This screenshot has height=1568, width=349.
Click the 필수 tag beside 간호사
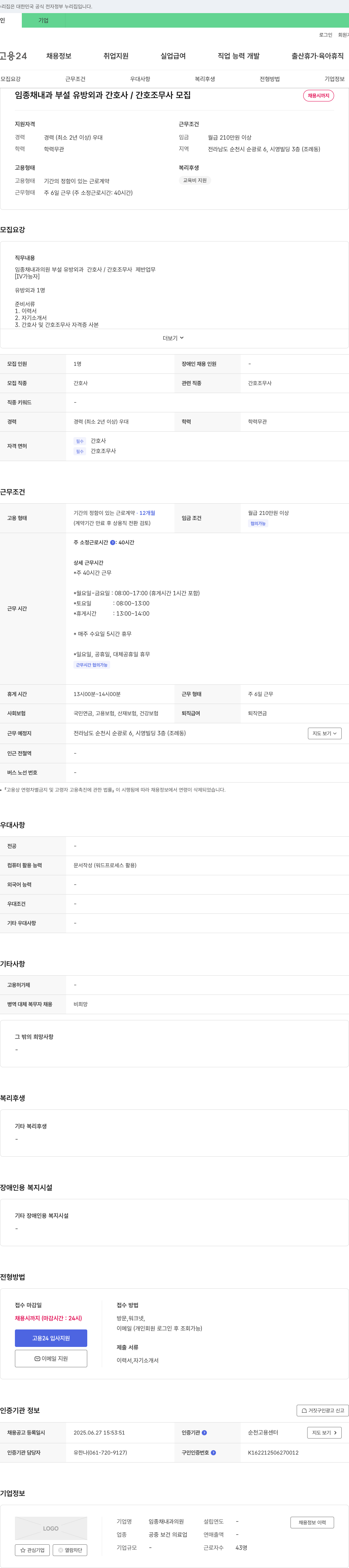pos(80,441)
